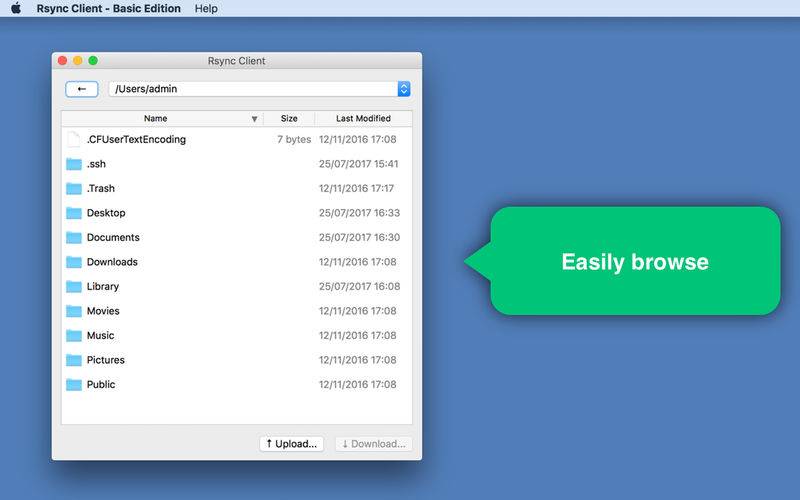Click the Pictures name text
800x500 pixels.
[x=106, y=360]
